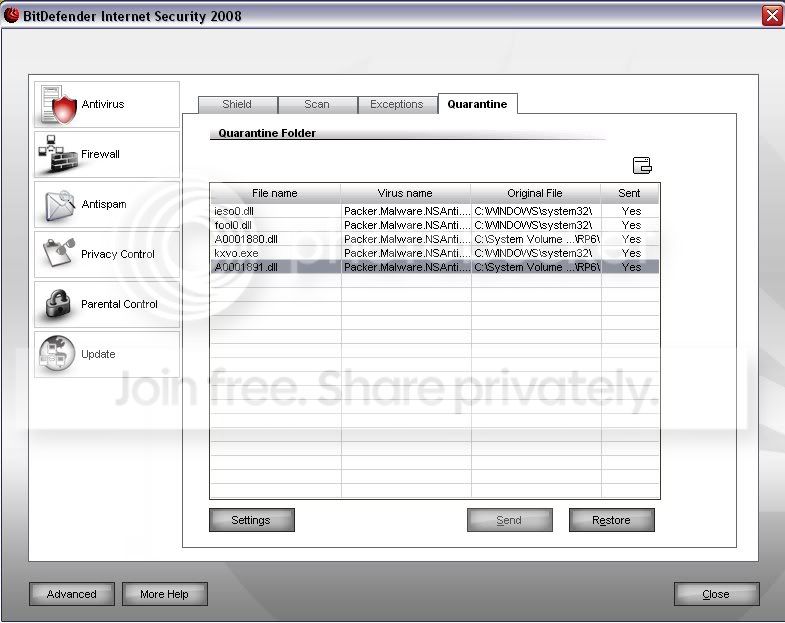The image size is (785, 623).
Task: Click the Antispam label text
Action: (104, 204)
